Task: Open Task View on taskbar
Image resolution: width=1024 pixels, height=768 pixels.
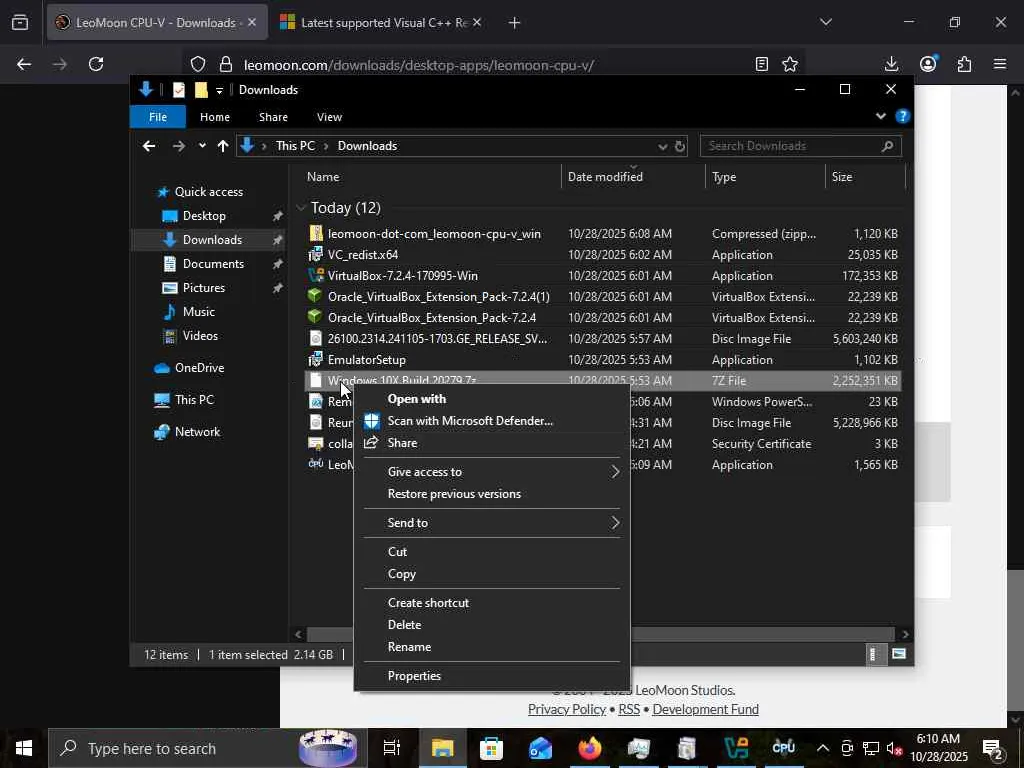Action: pyautogui.click(x=391, y=748)
